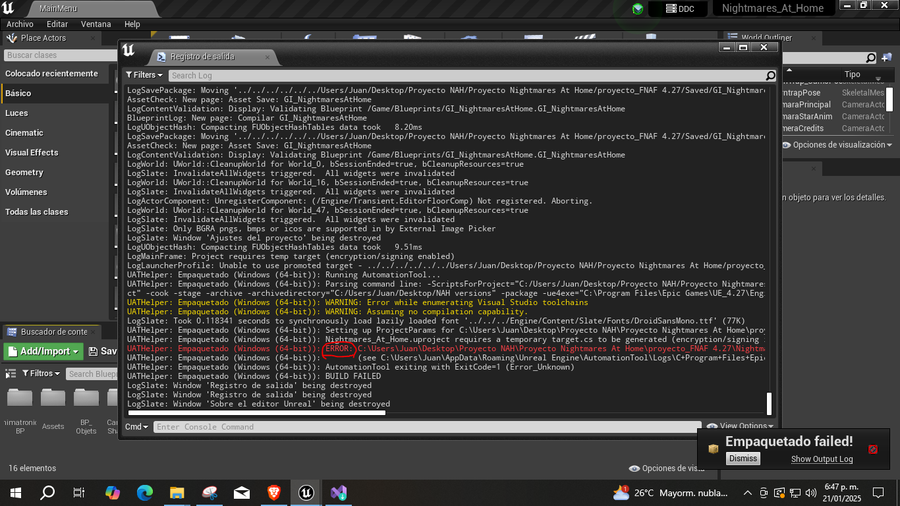
Task: Select the Colocado recientemente category
Action: (x=57, y=73)
